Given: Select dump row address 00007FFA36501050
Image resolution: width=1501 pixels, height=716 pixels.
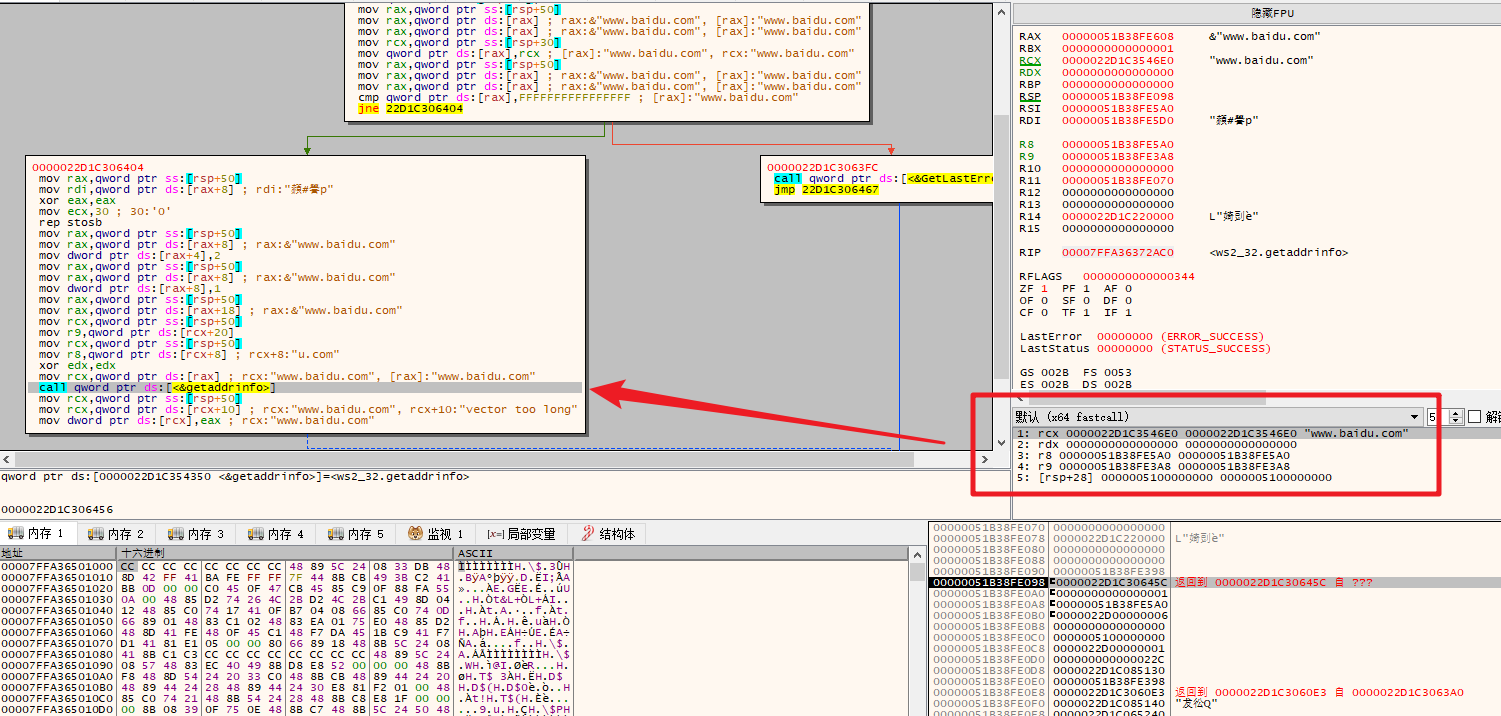Looking at the screenshot, I should point(58,621).
